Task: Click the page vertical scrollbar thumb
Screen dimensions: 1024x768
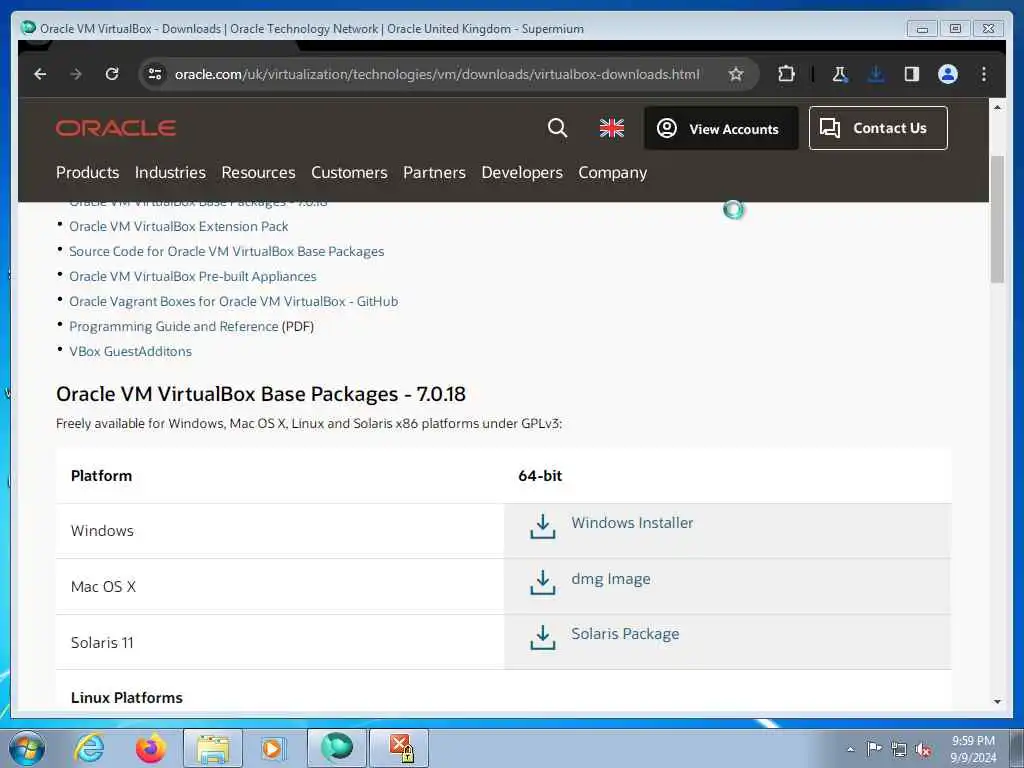Action: tap(997, 219)
